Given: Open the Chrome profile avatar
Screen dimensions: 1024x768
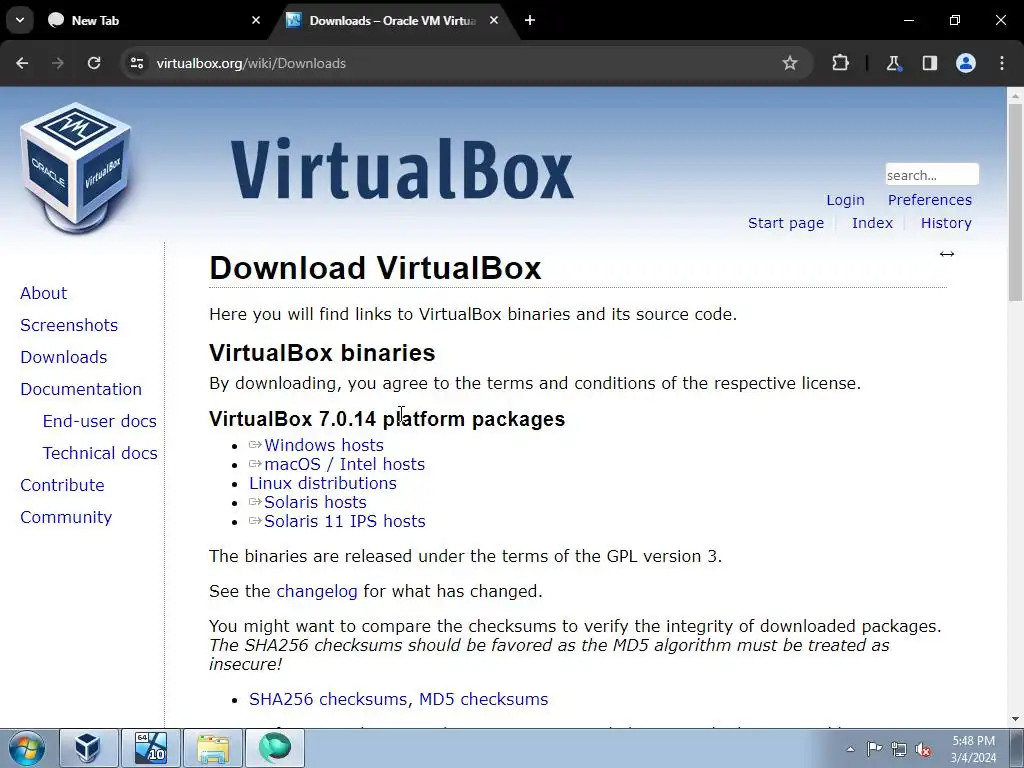Looking at the screenshot, I should pos(966,63).
